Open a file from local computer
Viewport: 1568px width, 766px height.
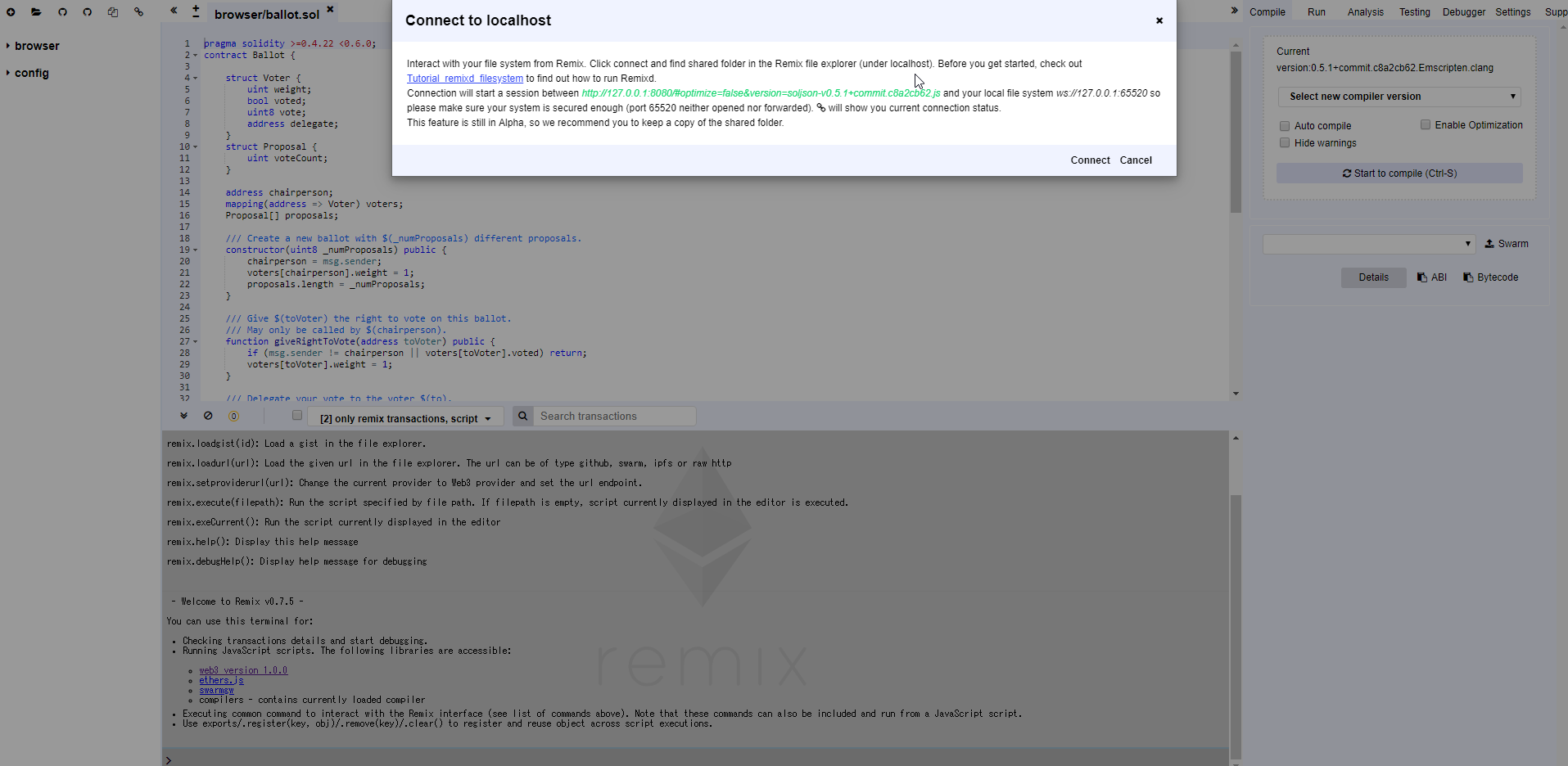coord(35,11)
